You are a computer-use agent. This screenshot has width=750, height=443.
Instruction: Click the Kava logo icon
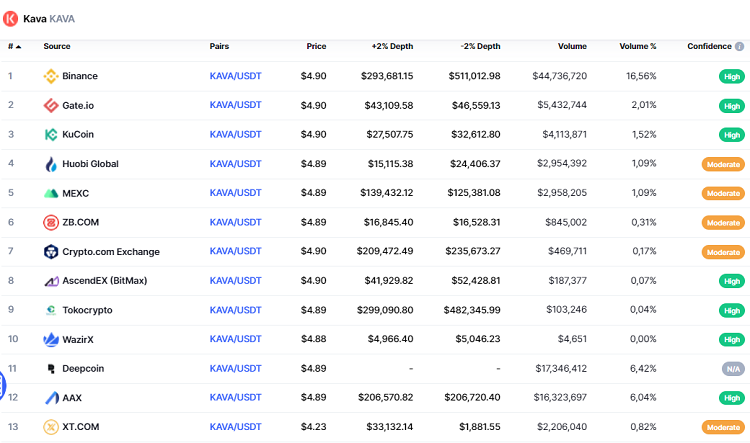[11, 18]
